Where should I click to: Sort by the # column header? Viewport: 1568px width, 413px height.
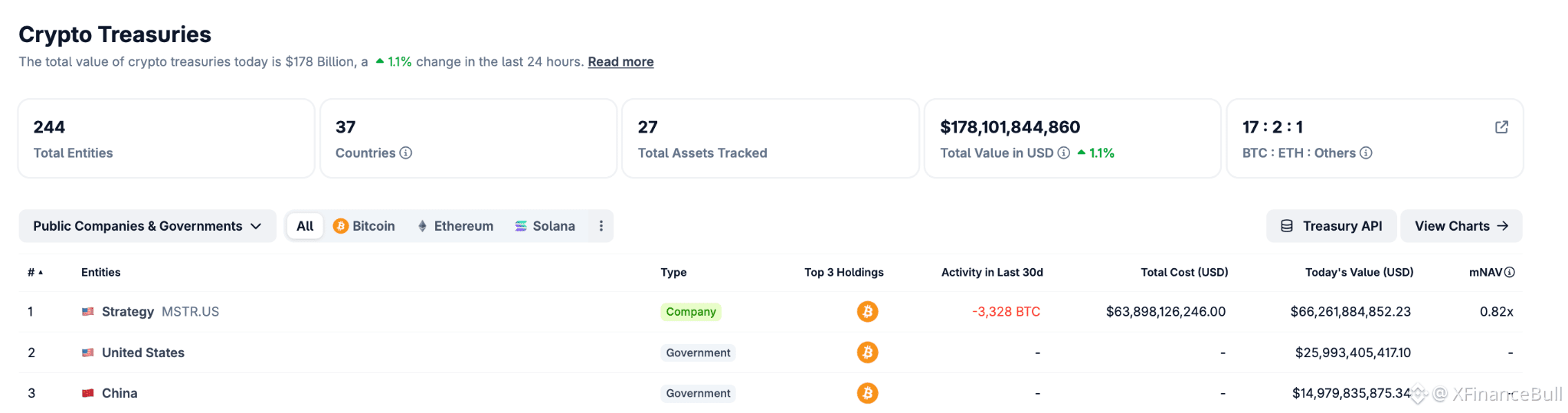[x=35, y=273]
